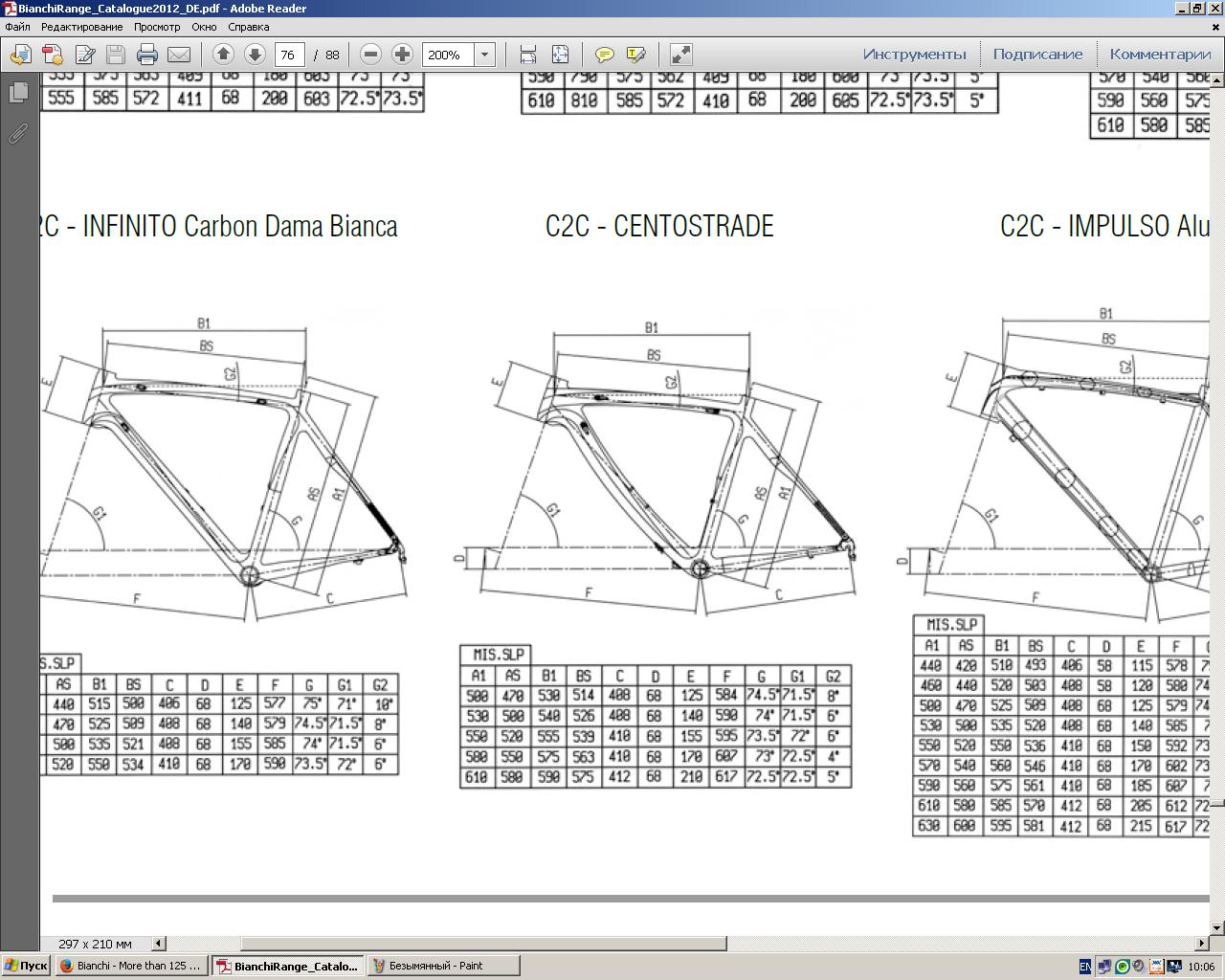Click the send by email envelope icon
This screenshot has width=1225, height=980.
tap(179, 55)
